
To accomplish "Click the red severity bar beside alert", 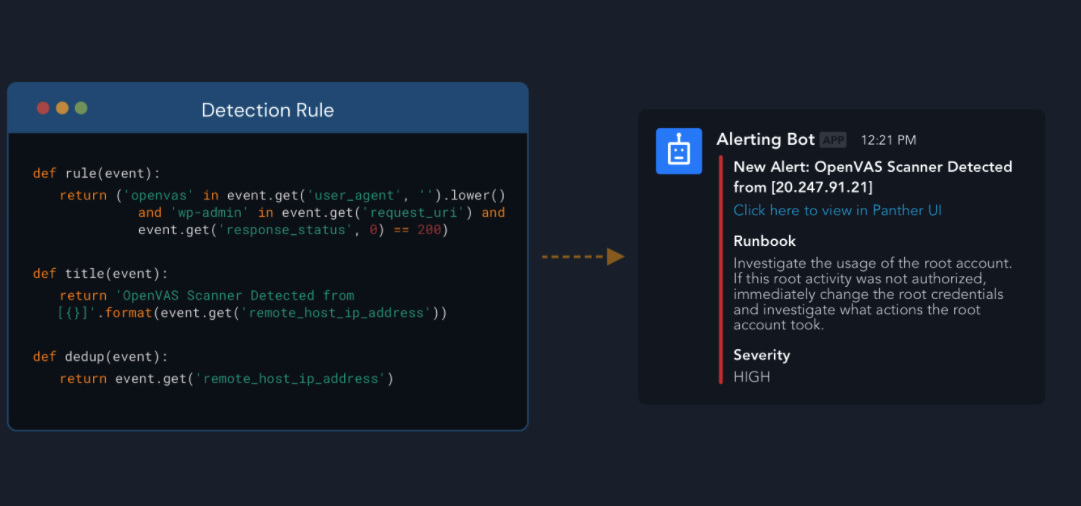I will [720, 269].
